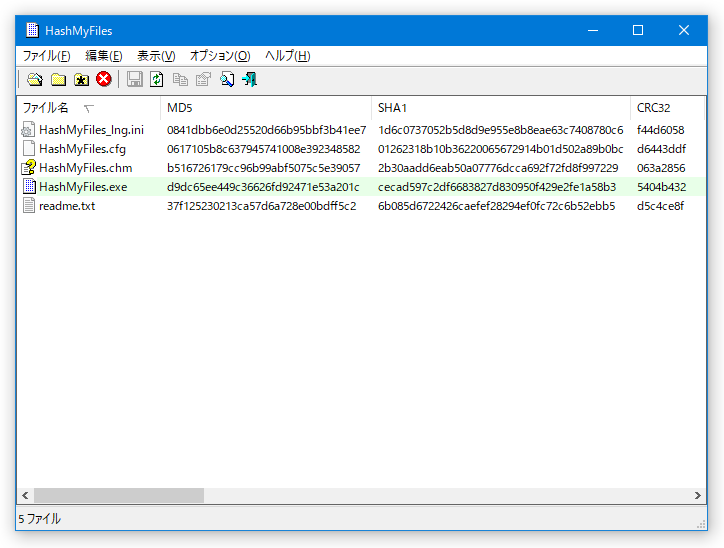Click the HashMyFiles.exe file icon
The height and width of the screenshot is (548, 724).
29,187
